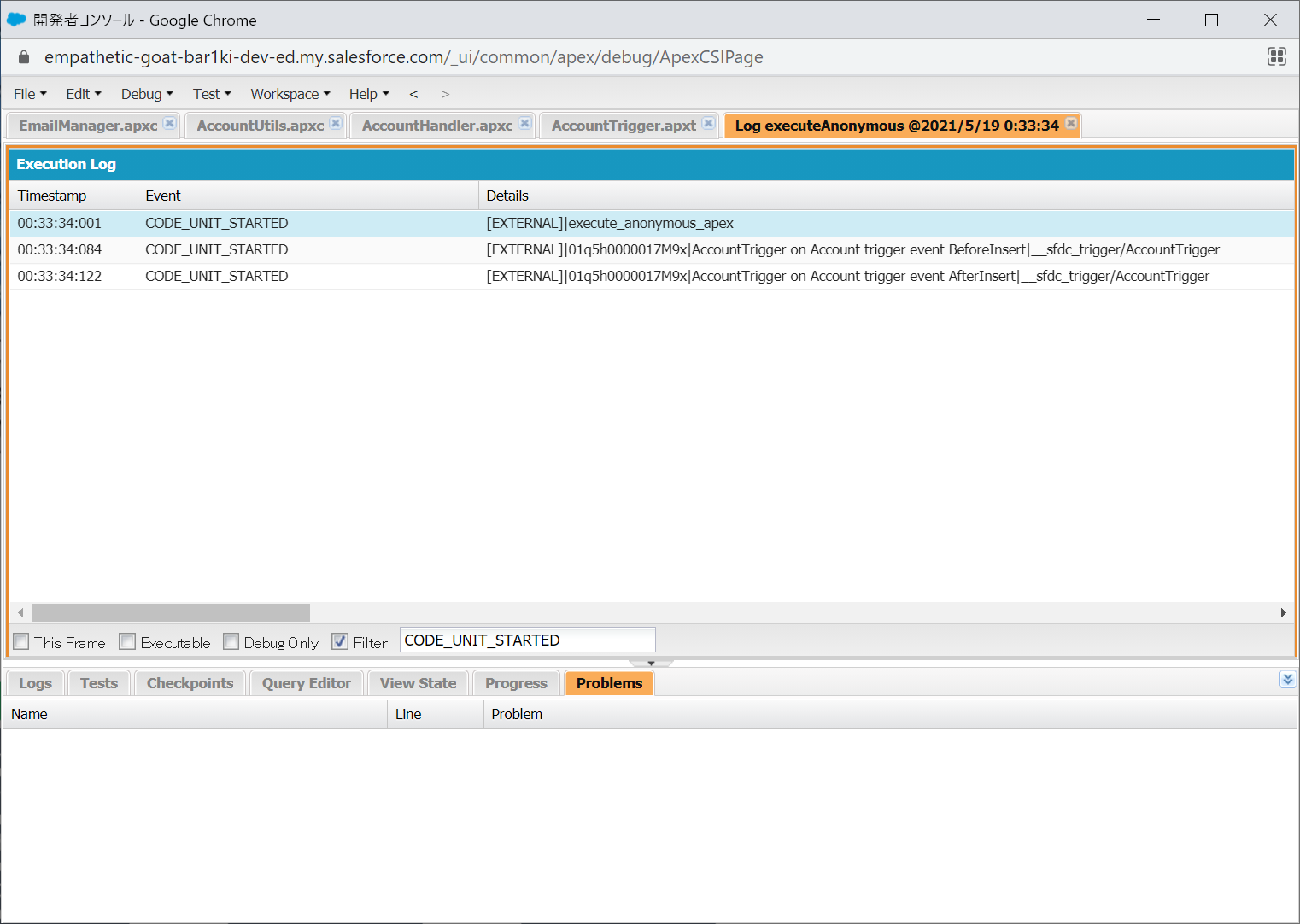
Task: Click the filter field containing CODE_UNIT_STARTED
Action: coord(527,640)
